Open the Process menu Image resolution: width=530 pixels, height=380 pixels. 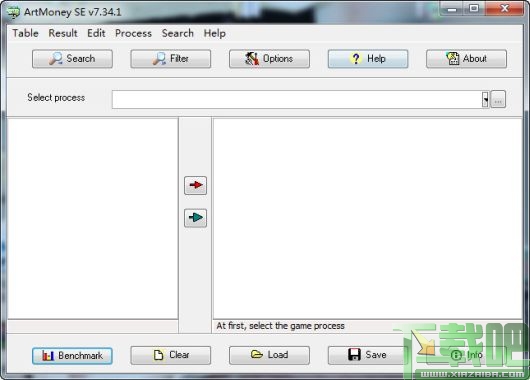click(x=133, y=33)
